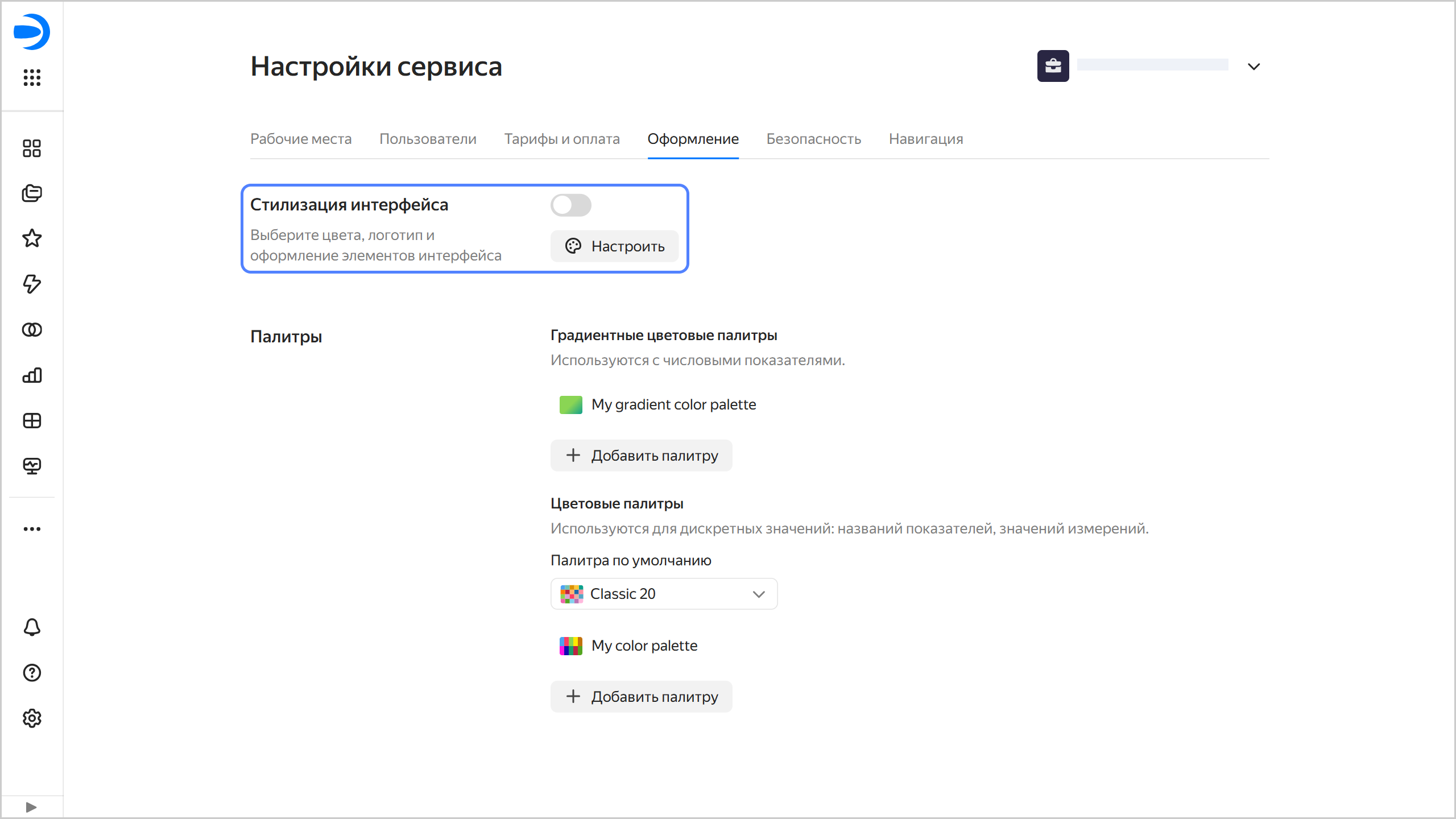
Task: Switch to the Безопасность tab
Action: 813,139
